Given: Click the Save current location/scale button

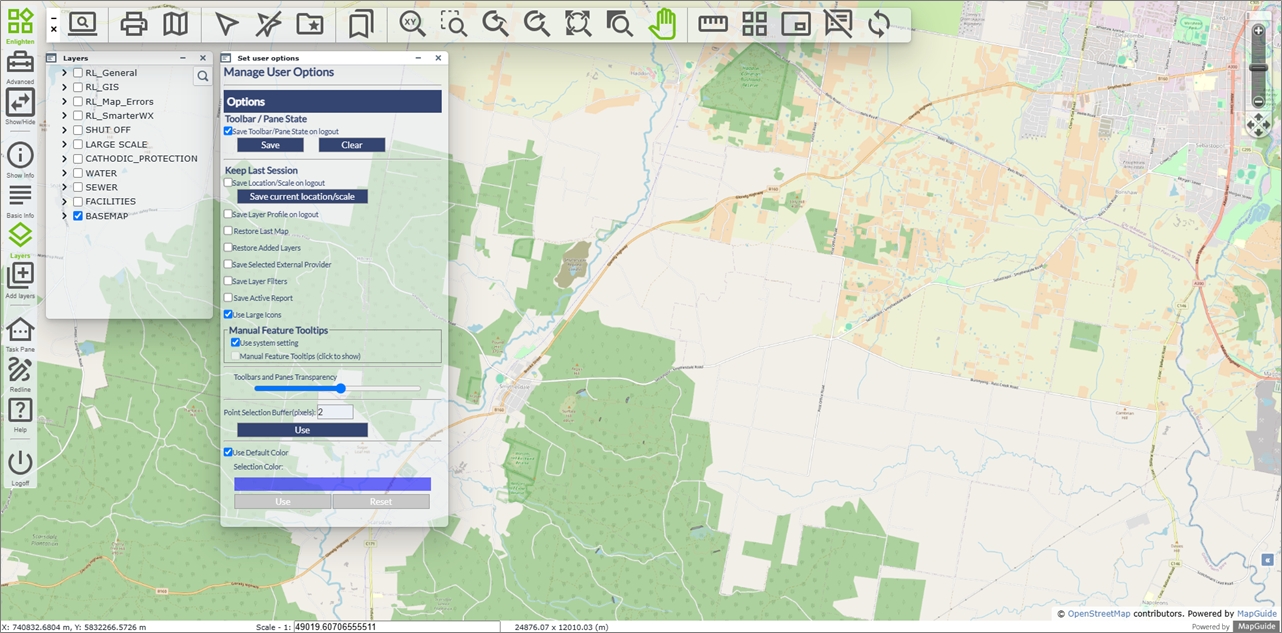Looking at the screenshot, I should tap(302, 197).
